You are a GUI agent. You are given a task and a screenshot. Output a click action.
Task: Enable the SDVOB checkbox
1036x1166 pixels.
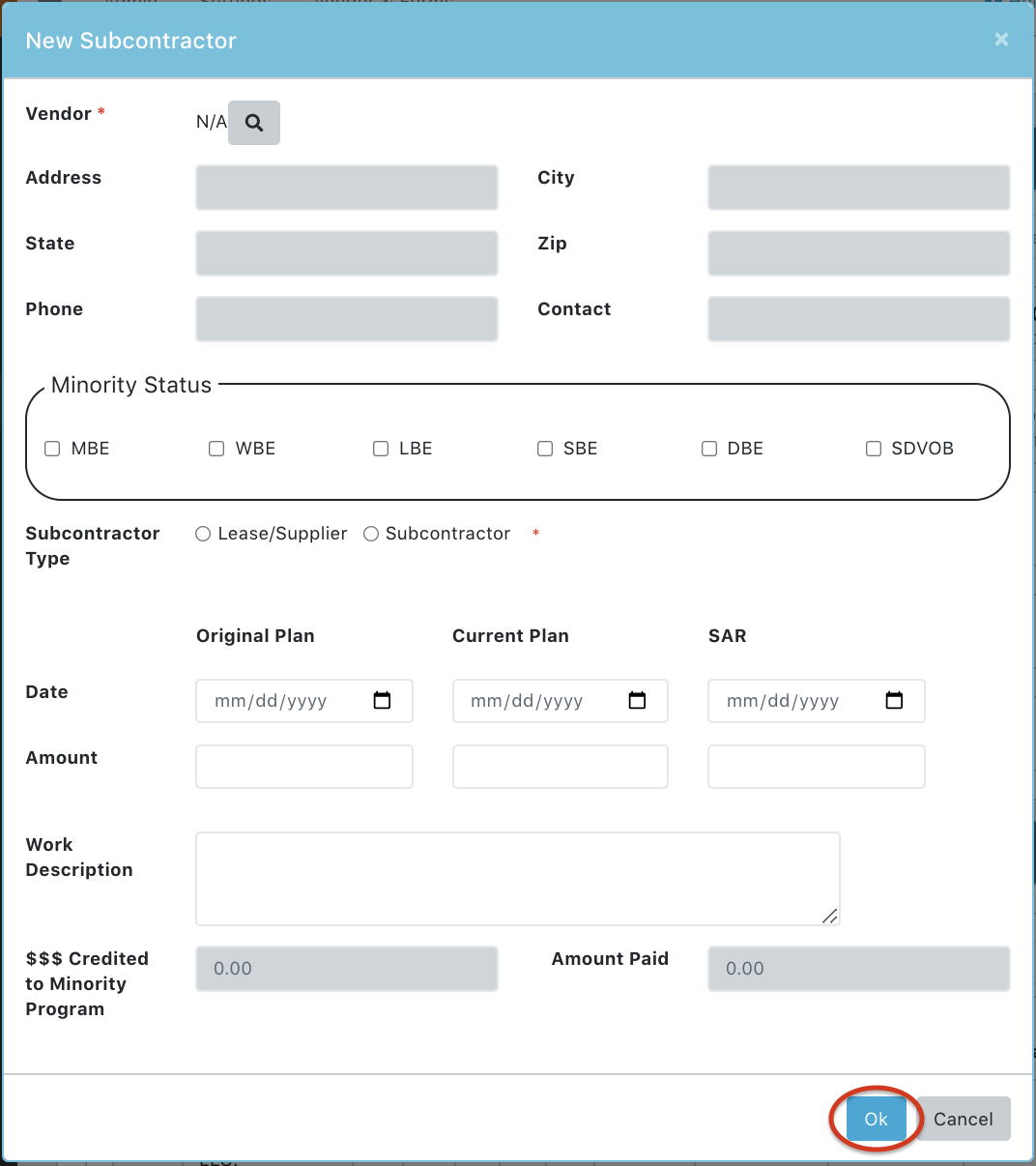(x=874, y=449)
